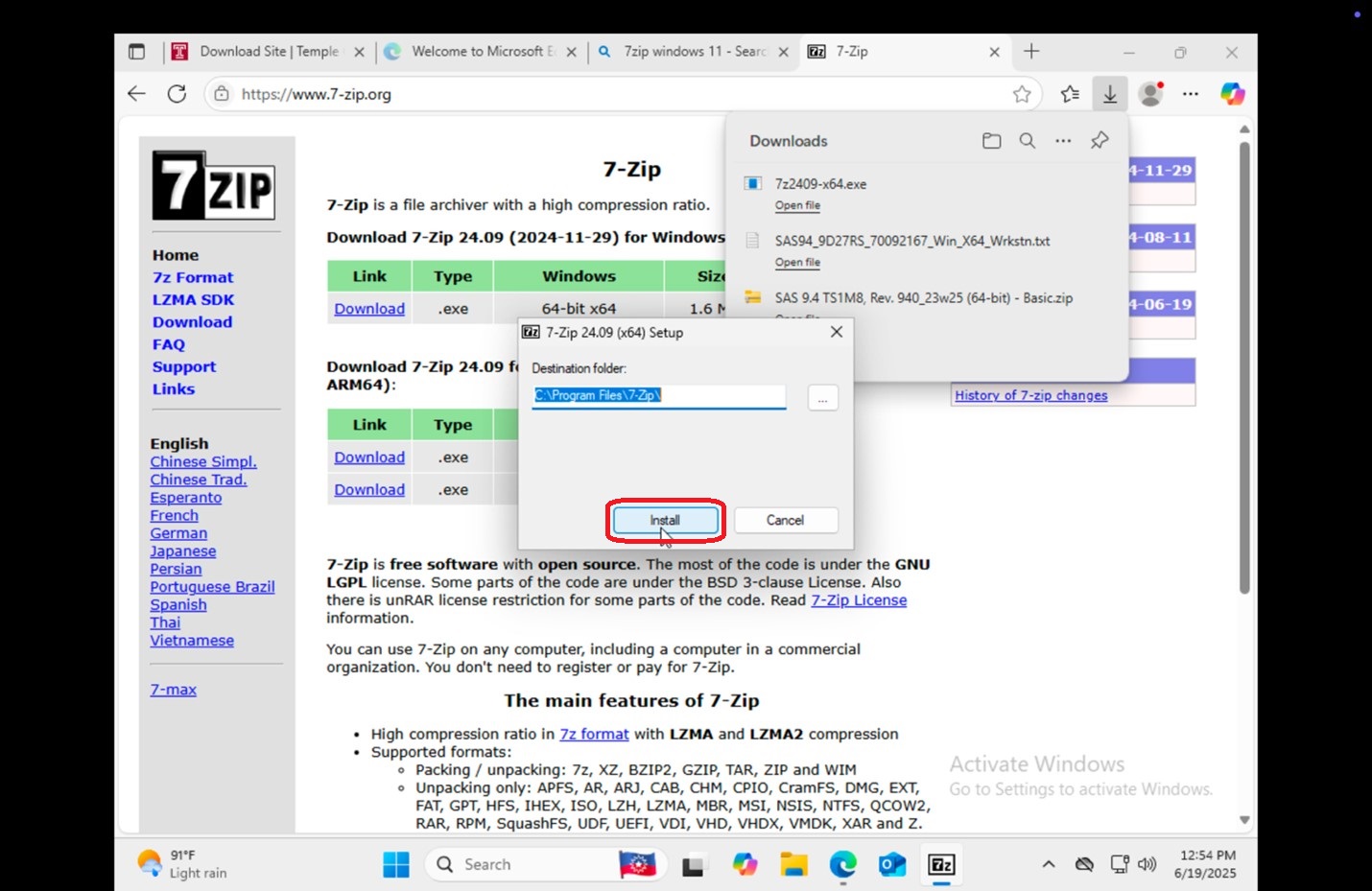Image resolution: width=1372 pixels, height=891 pixels.
Task: Pin the Downloads panel
Action: [x=1100, y=141]
